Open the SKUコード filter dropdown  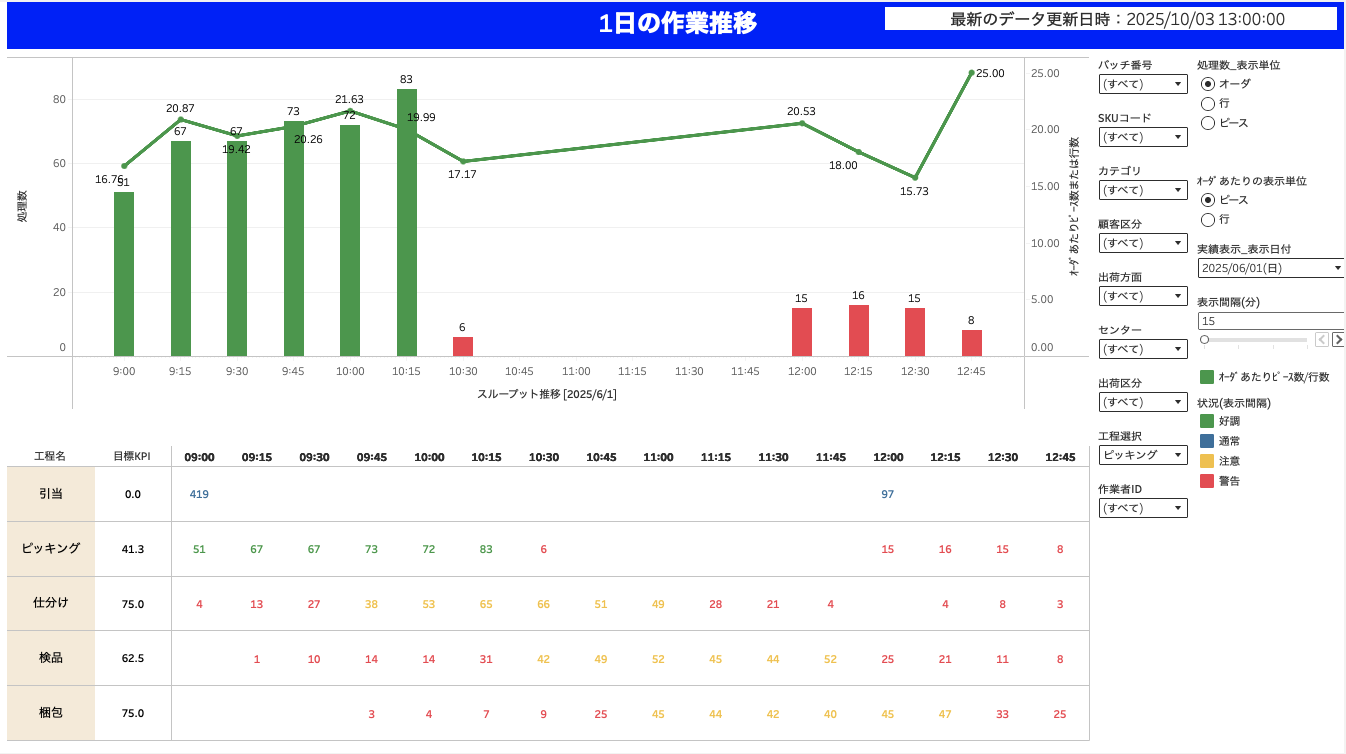click(1143, 137)
